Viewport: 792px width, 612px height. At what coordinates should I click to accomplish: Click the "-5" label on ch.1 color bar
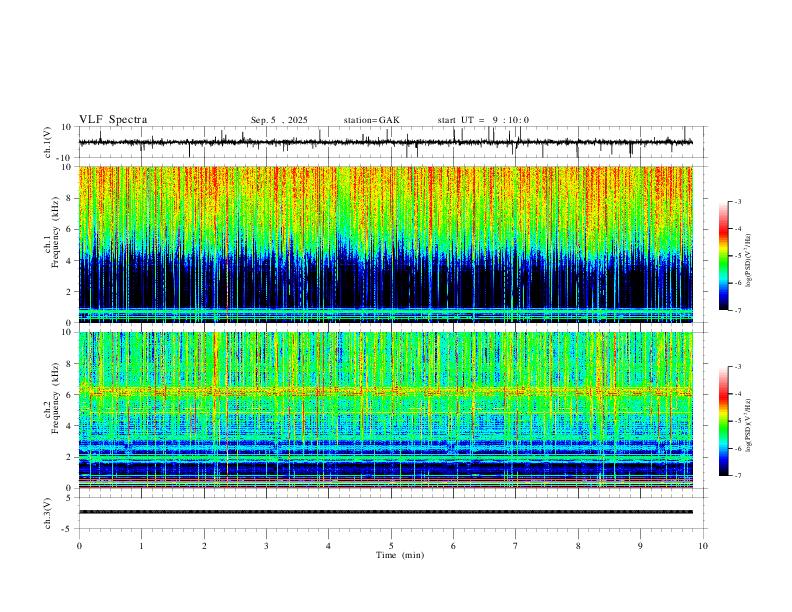click(738, 256)
